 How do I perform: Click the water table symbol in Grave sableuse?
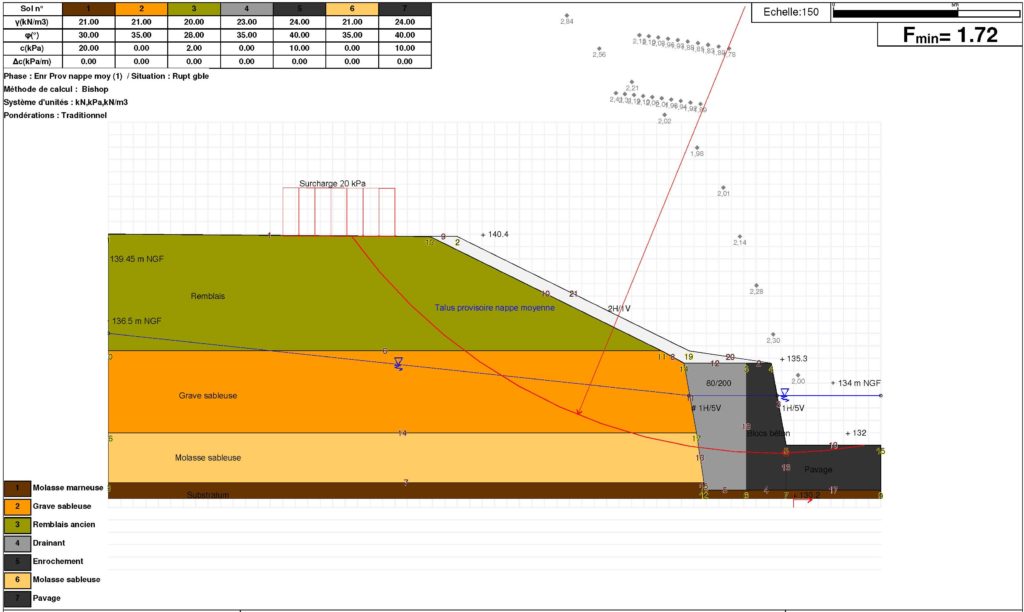pyautogui.click(x=398, y=363)
